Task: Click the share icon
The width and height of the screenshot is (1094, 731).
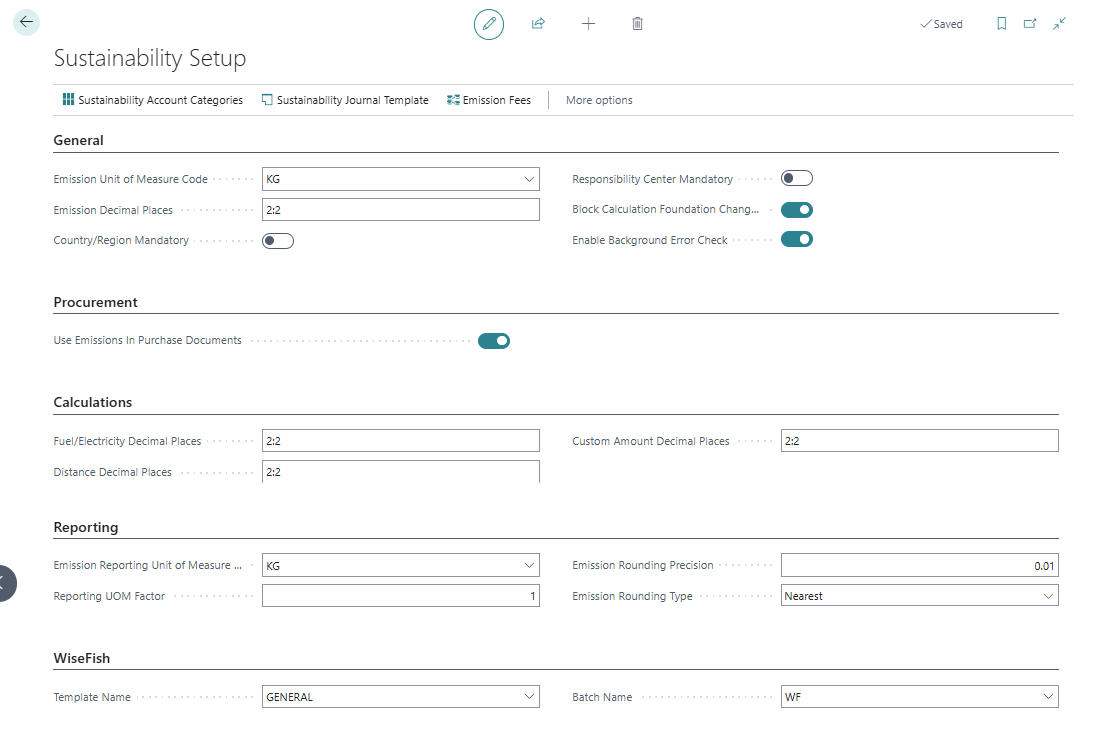Action: coord(538,24)
